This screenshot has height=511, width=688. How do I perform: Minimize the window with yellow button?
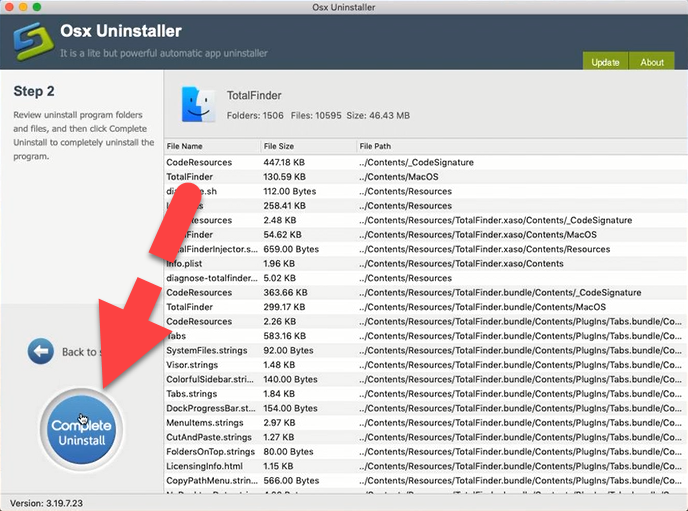coord(23,7)
